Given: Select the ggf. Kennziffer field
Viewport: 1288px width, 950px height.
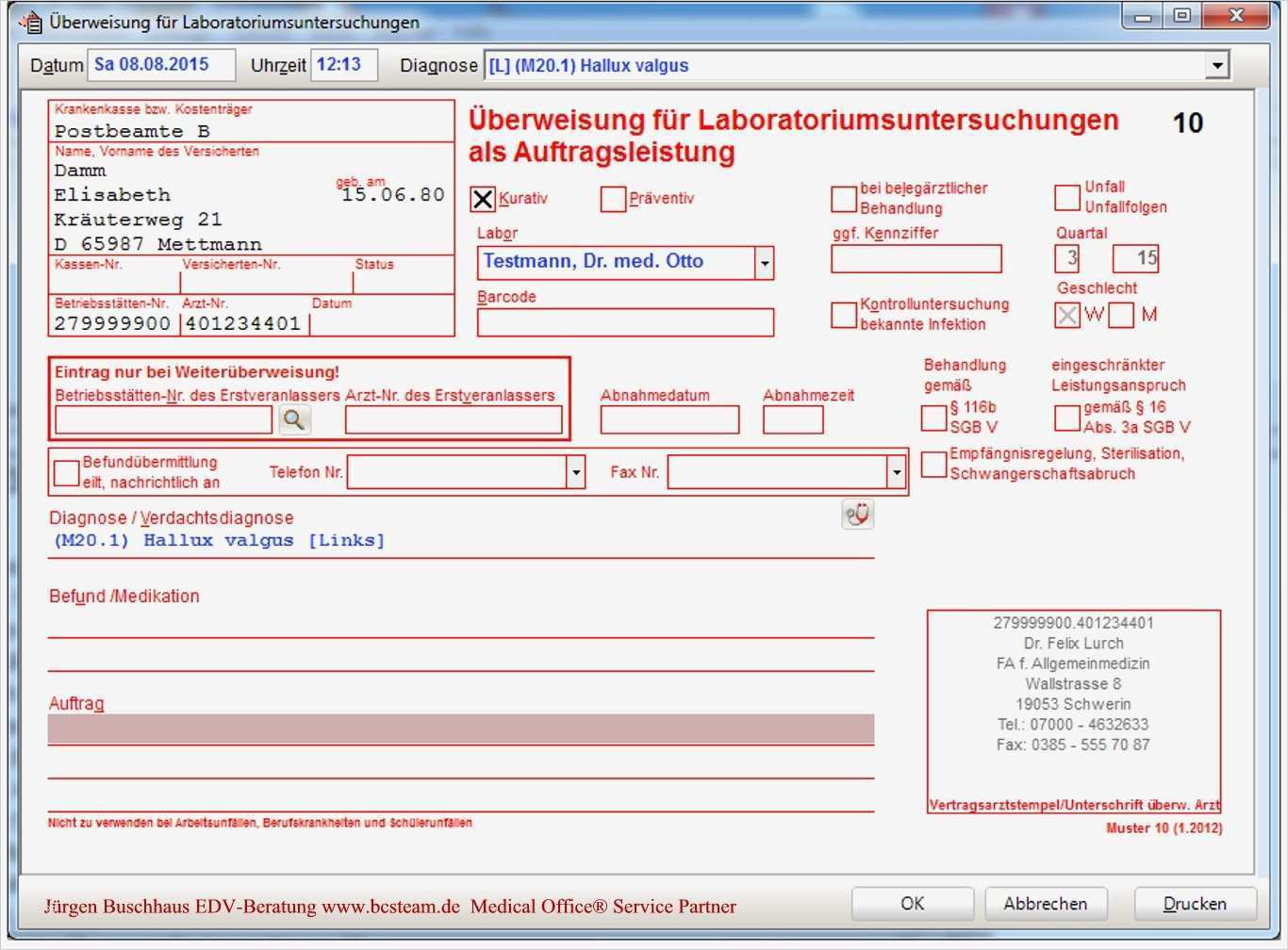Looking at the screenshot, I should [916, 258].
